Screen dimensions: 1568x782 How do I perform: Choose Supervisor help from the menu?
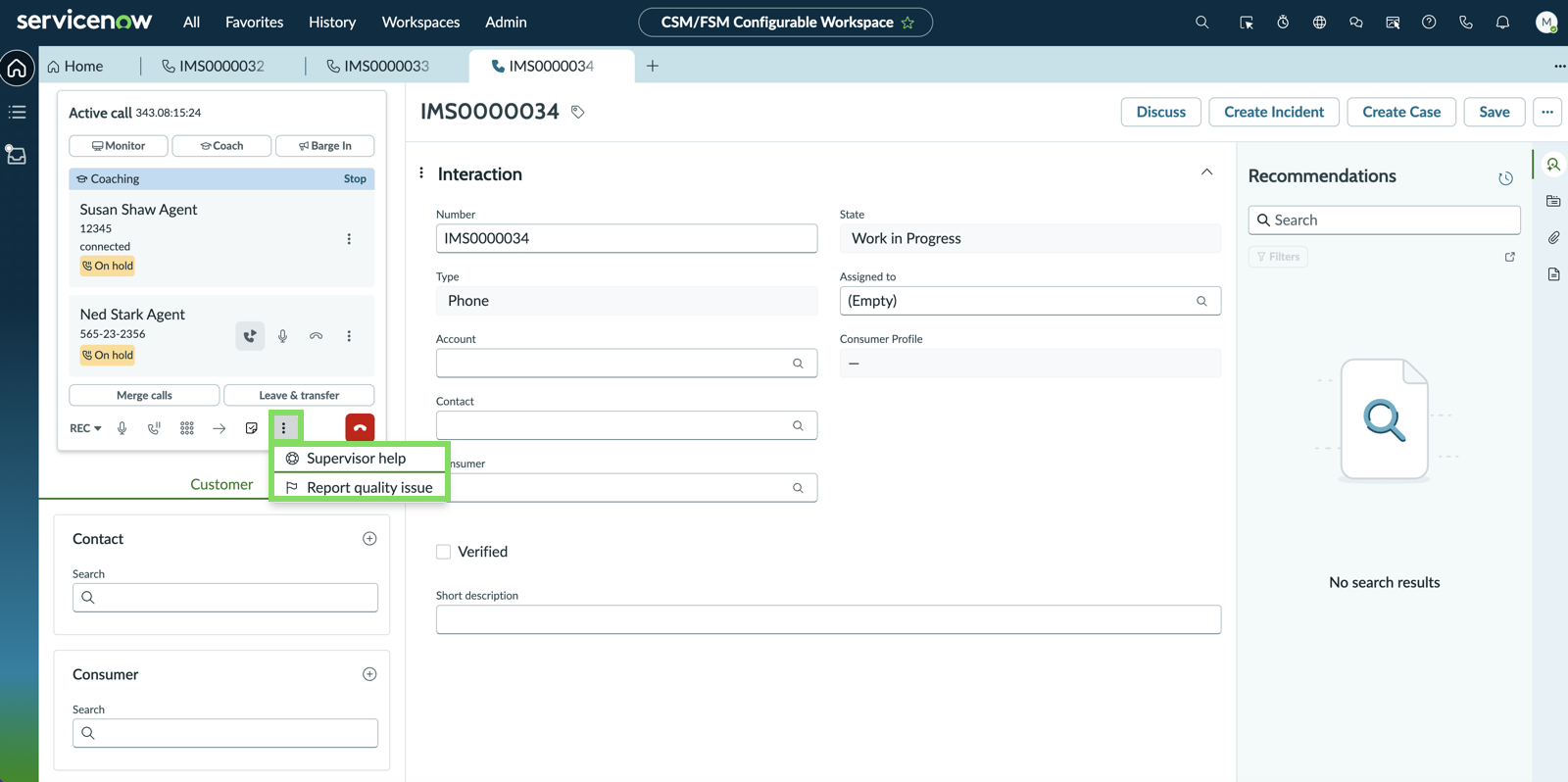pos(360,459)
